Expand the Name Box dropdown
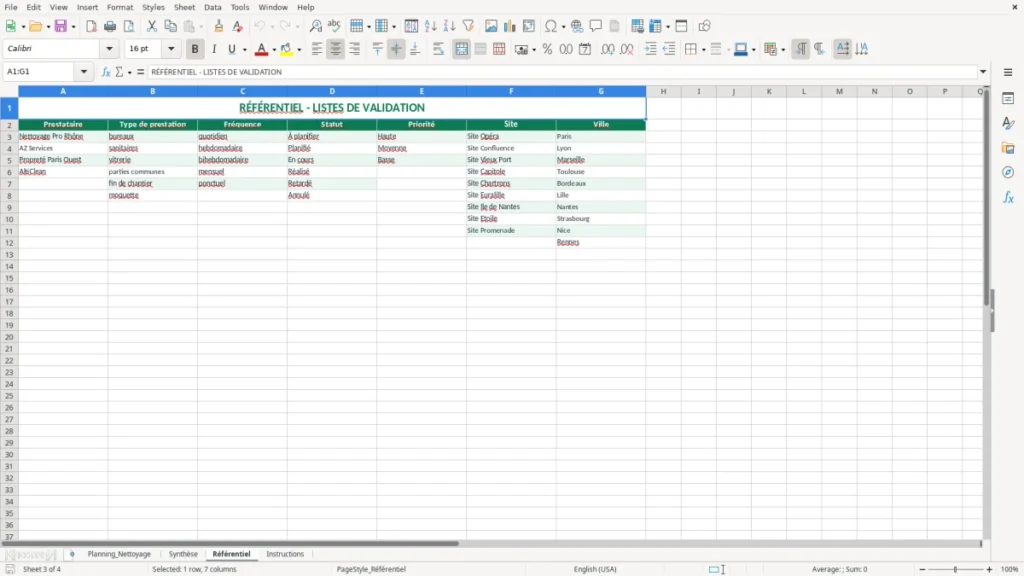The width and height of the screenshot is (1024, 576). pyautogui.click(x=84, y=72)
